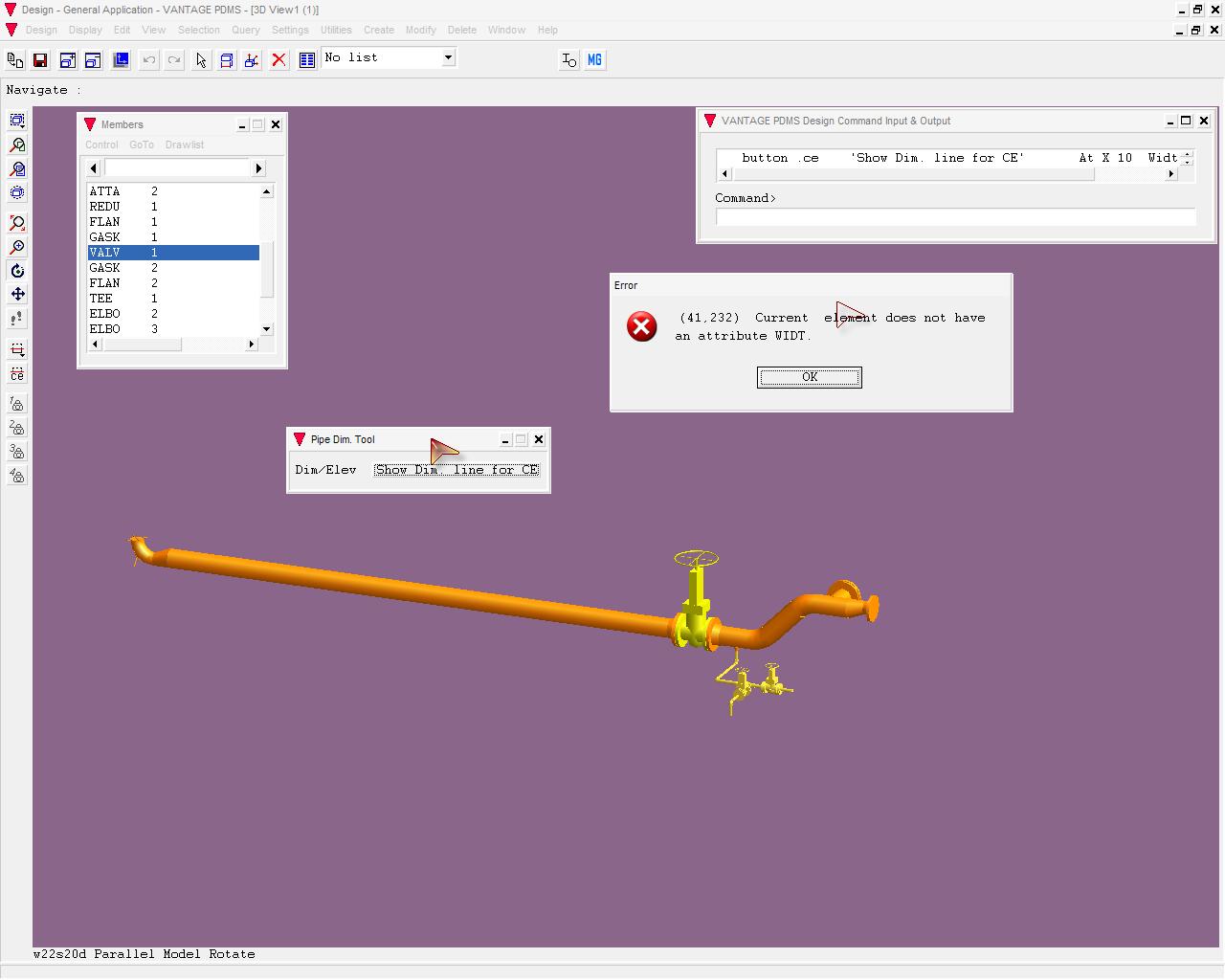Click Members horizontal scrollbar right arrow

pyautogui.click(x=253, y=345)
